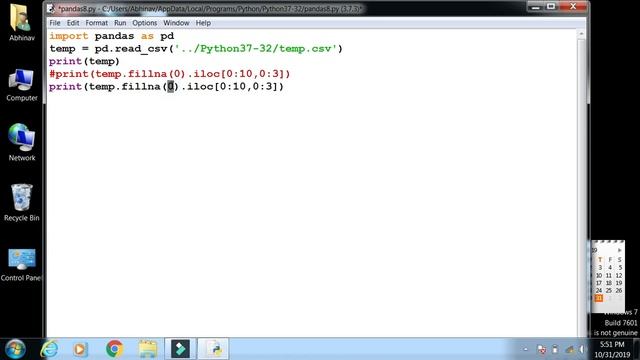Click the commented '#print(temp.fillna(0)' line
The image size is (640, 360).
tap(170, 74)
